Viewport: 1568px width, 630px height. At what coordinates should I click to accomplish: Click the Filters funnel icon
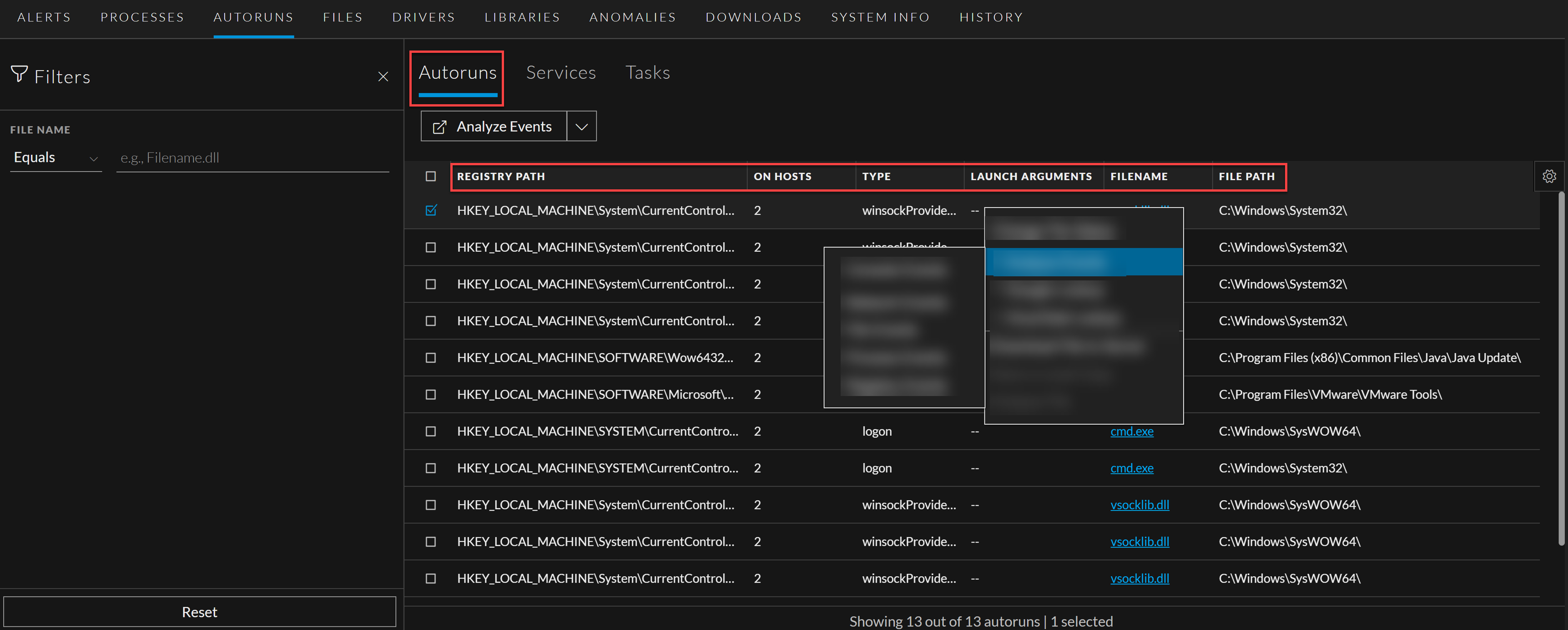(x=19, y=74)
